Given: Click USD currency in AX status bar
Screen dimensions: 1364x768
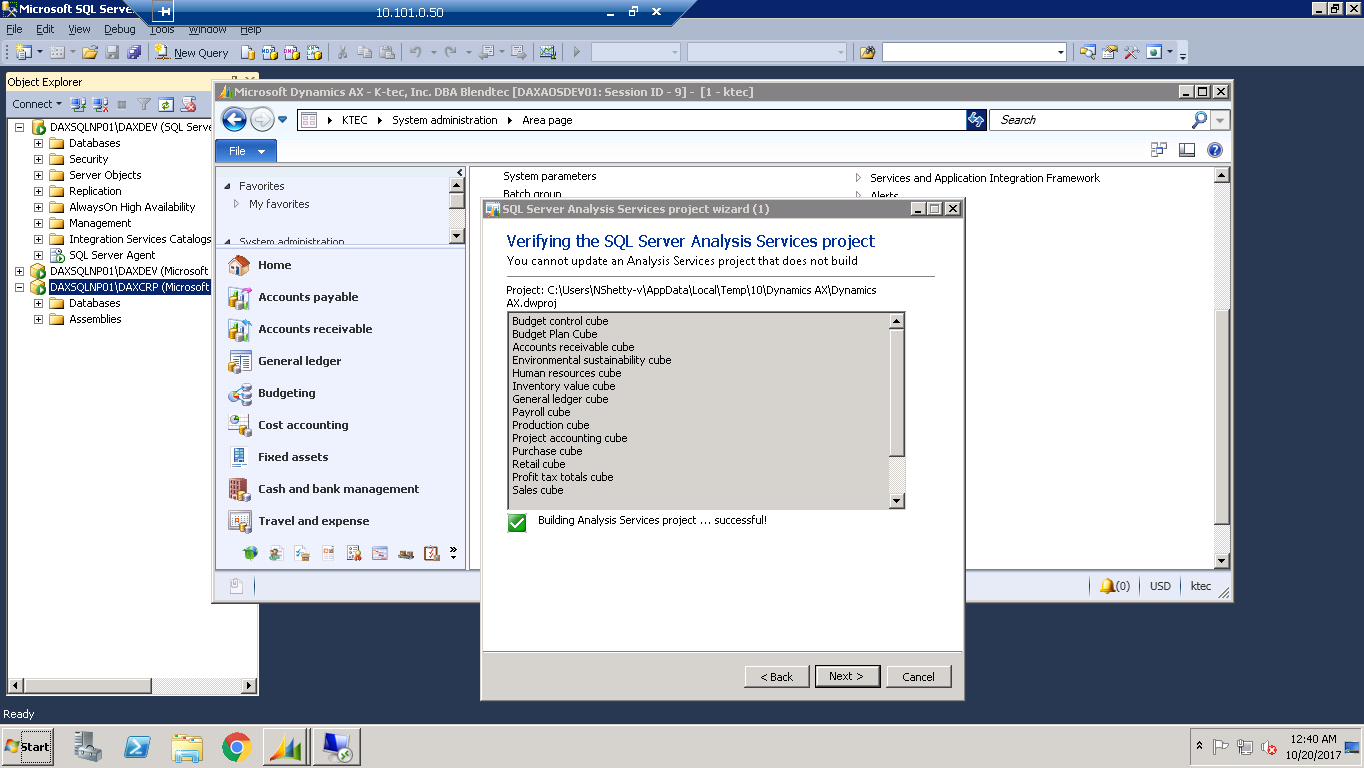Looking at the screenshot, I should pyautogui.click(x=1160, y=586).
